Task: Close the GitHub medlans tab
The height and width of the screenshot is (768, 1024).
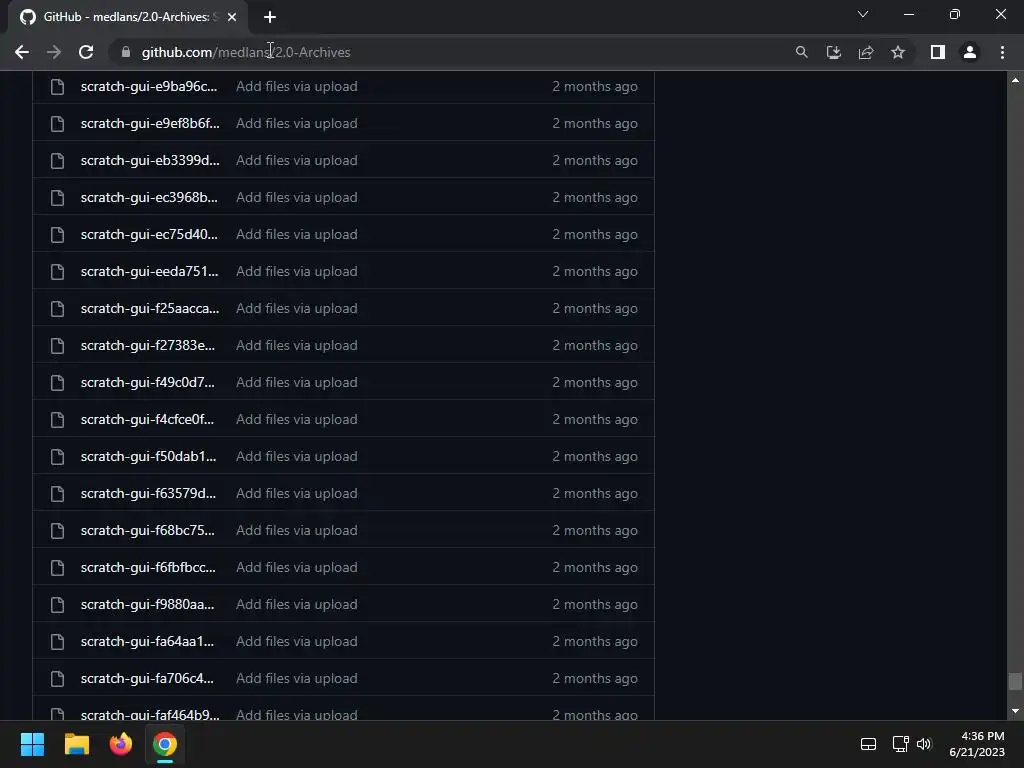Action: (232, 17)
